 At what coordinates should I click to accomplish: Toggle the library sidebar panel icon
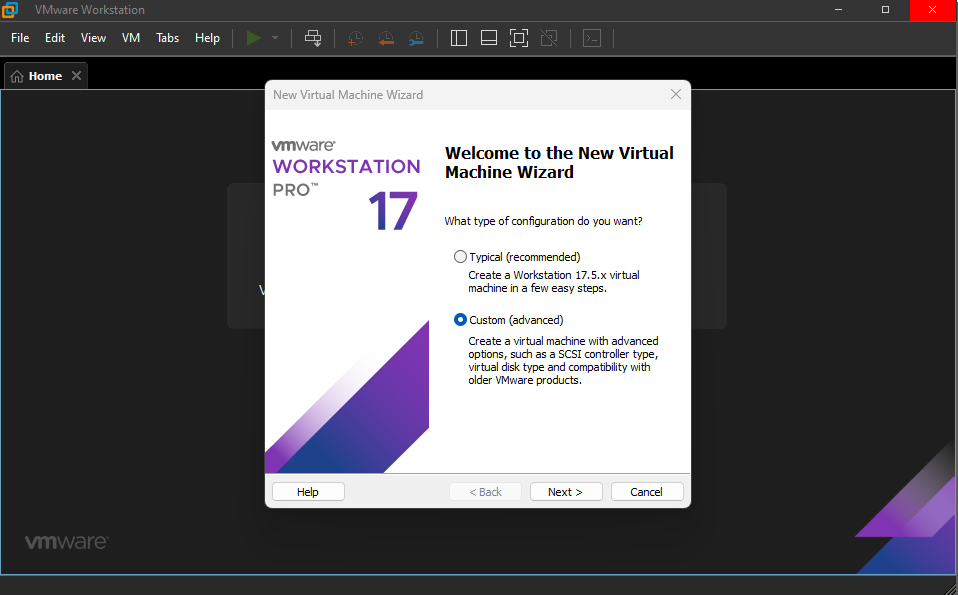[459, 38]
